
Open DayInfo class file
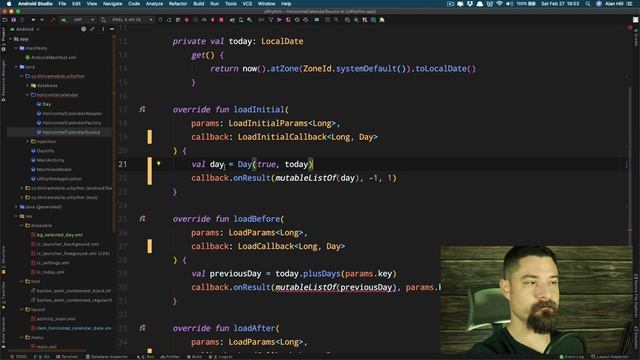[42, 151]
